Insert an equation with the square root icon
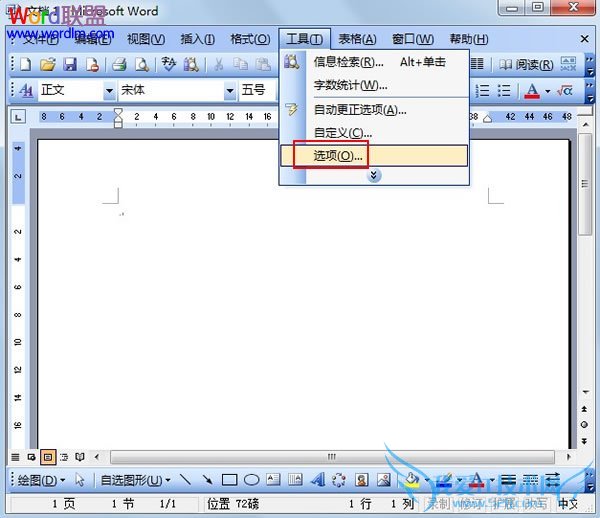 (565, 91)
